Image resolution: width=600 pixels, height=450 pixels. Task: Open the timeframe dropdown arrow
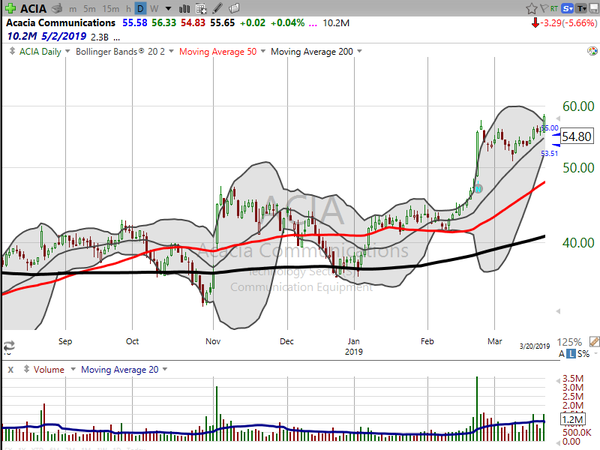point(168,8)
